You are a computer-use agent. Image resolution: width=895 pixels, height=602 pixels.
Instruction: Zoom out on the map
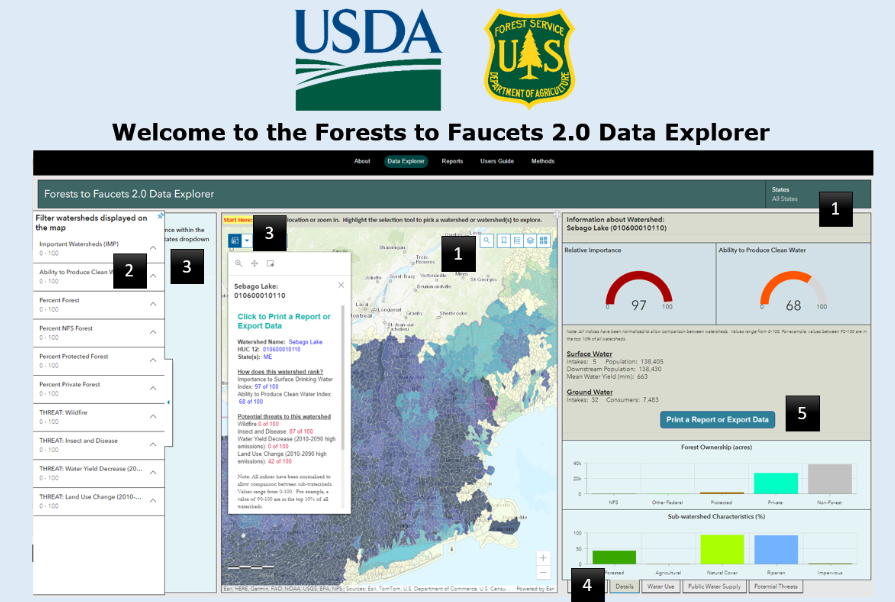(x=543, y=572)
